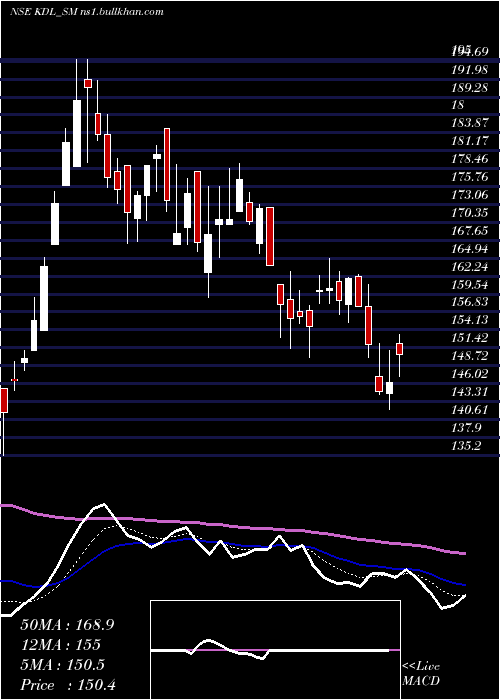Click the NSE KDL_SM chart title
Image resolution: width=500 pixels, height=700 pixels.
87,12
